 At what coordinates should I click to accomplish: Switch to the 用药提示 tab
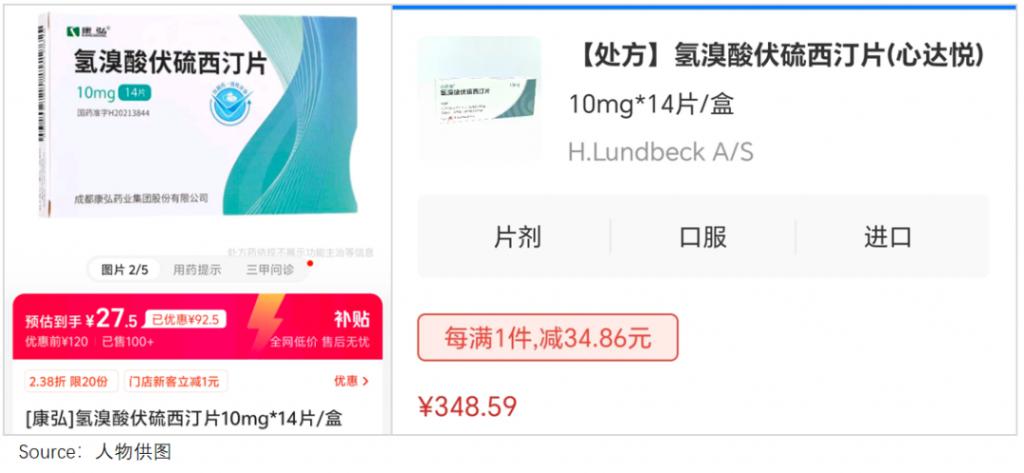tap(197, 270)
